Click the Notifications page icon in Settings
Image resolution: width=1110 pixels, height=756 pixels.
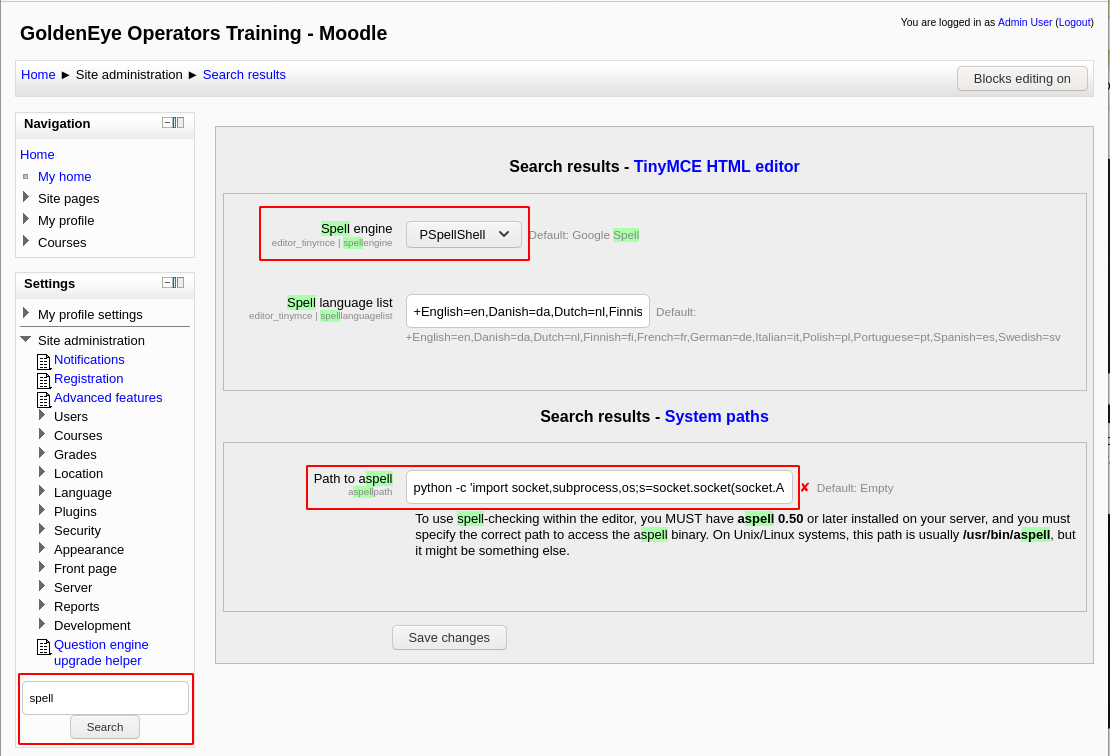pos(43,361)
